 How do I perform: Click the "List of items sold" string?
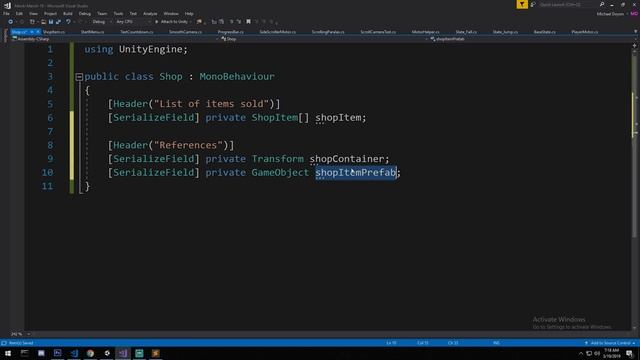point(211,104)
